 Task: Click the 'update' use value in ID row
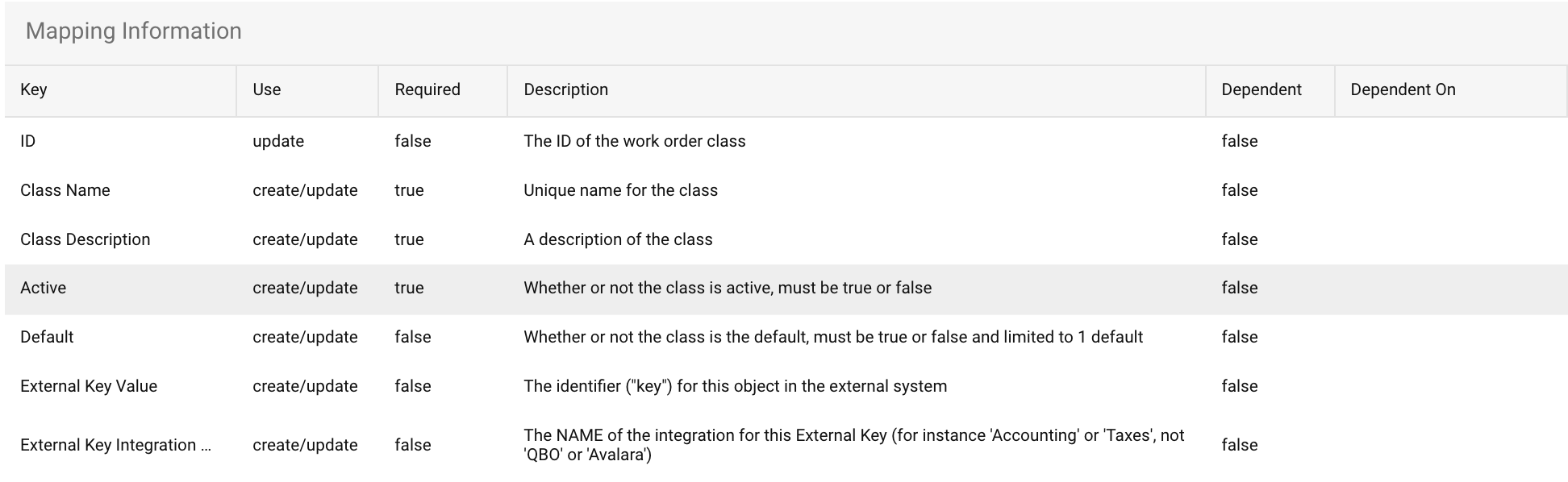click(x=278, y=141)
